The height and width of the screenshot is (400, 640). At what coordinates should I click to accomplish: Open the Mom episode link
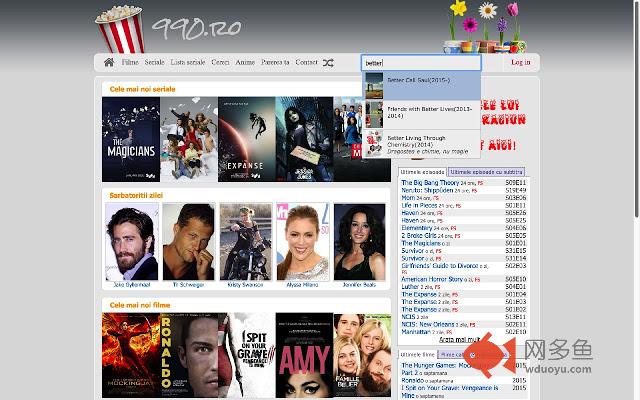coord(408,198)
